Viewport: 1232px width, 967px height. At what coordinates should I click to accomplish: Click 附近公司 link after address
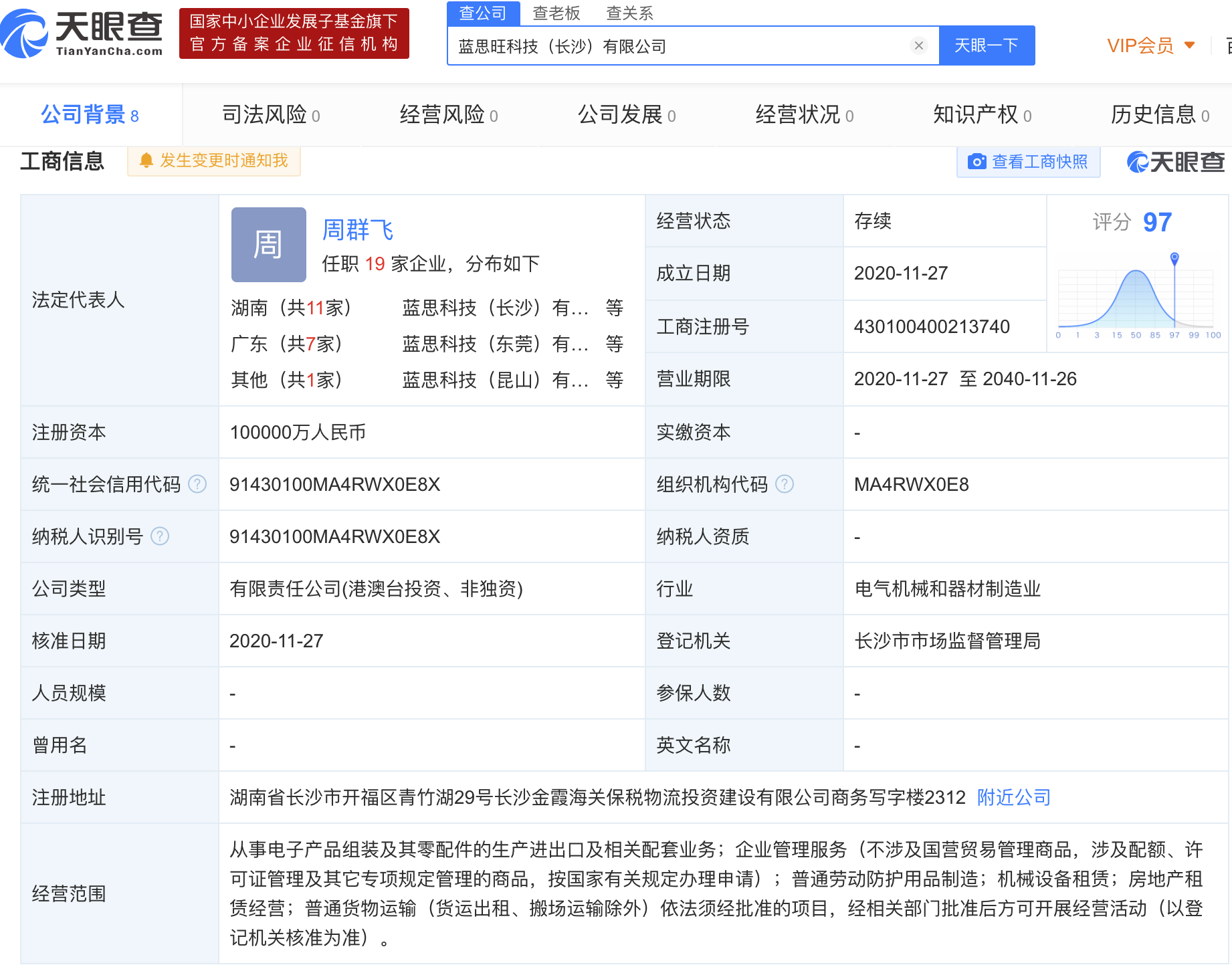(x=1013, y=797)
